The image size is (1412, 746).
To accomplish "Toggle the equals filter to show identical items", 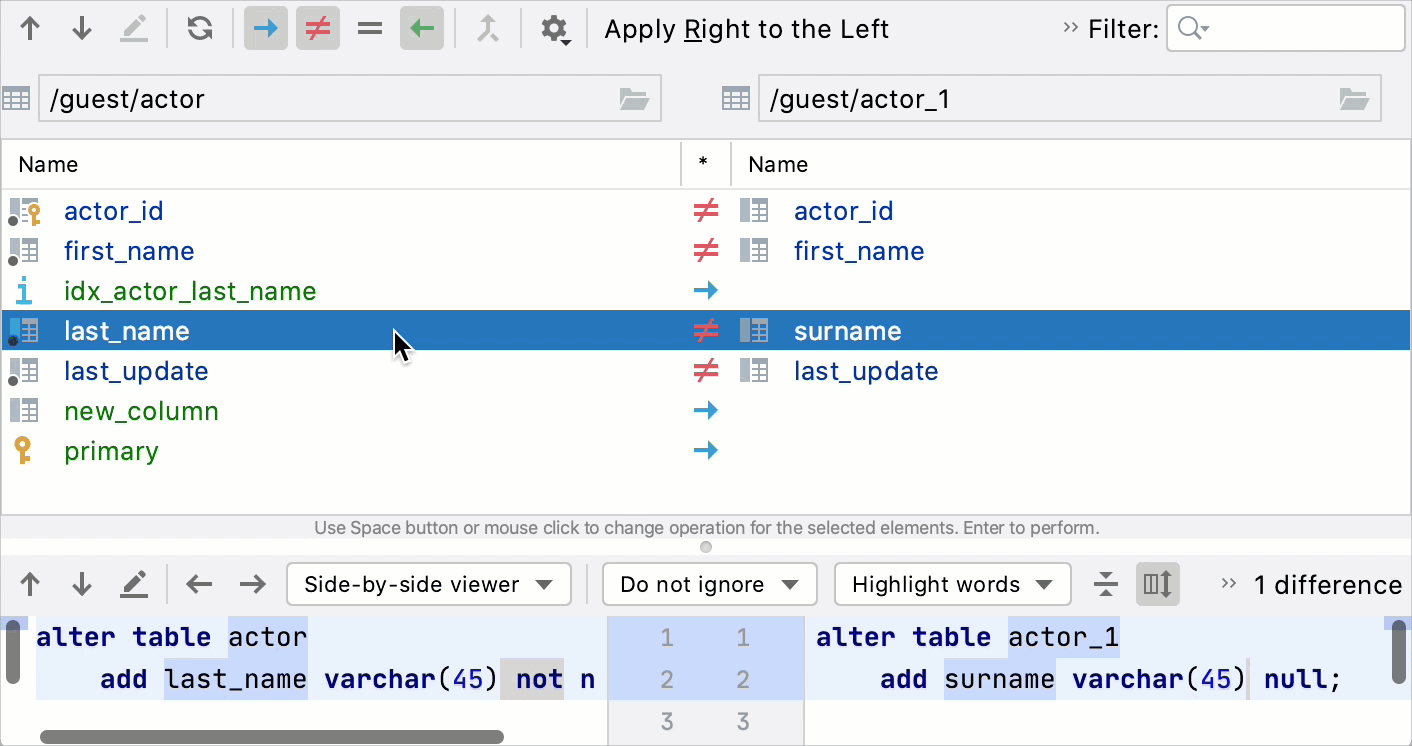I will [x=369, y=28].
